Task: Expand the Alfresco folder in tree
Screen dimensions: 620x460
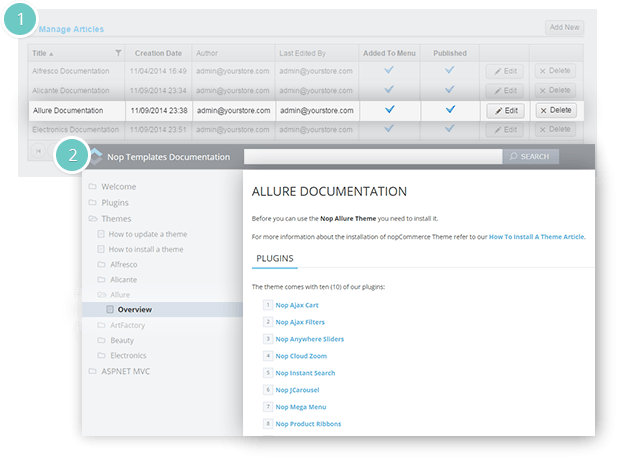Action: [x=117, y=265]
